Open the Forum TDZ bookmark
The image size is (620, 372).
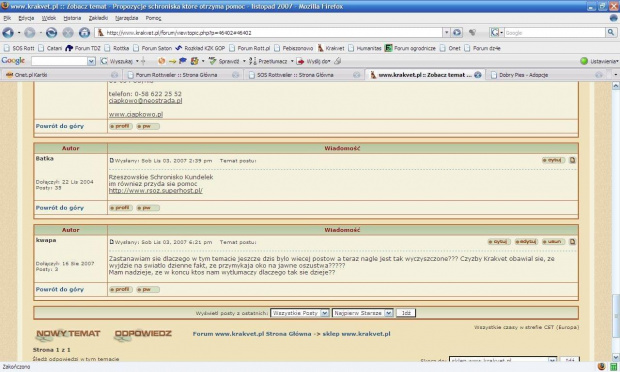click(x=83, y=48)
